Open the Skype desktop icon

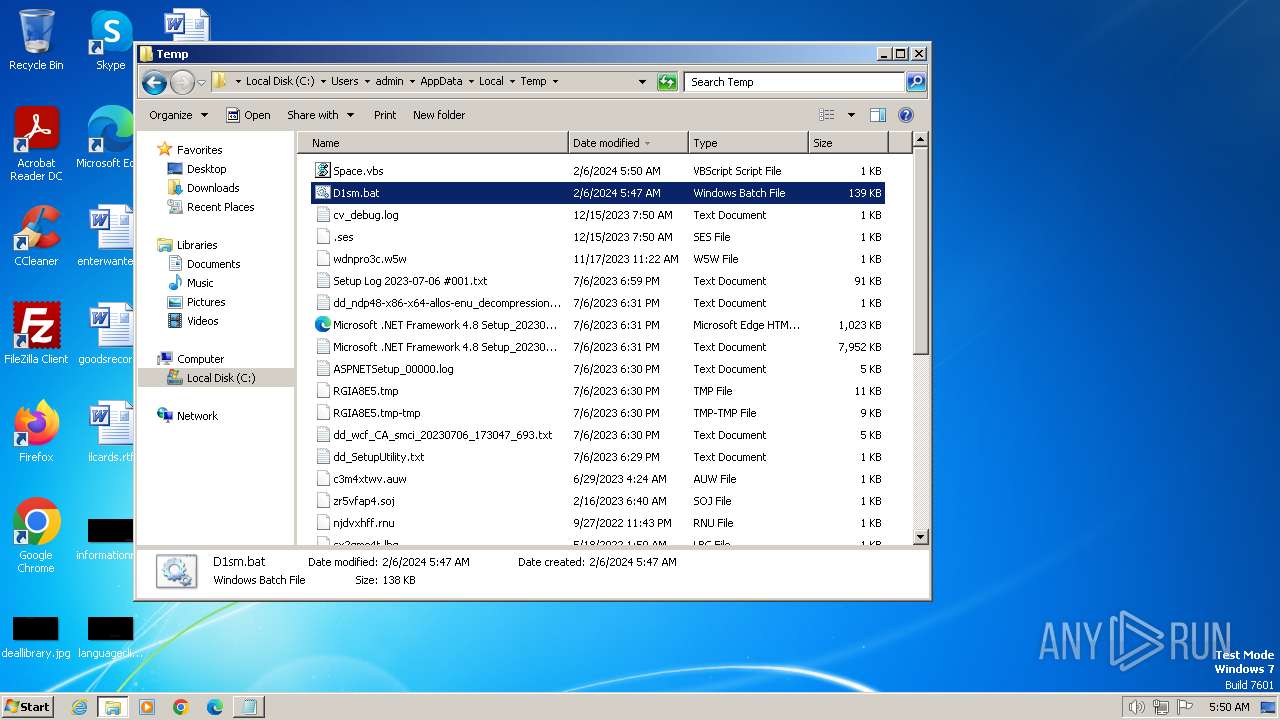click(110, 40)
